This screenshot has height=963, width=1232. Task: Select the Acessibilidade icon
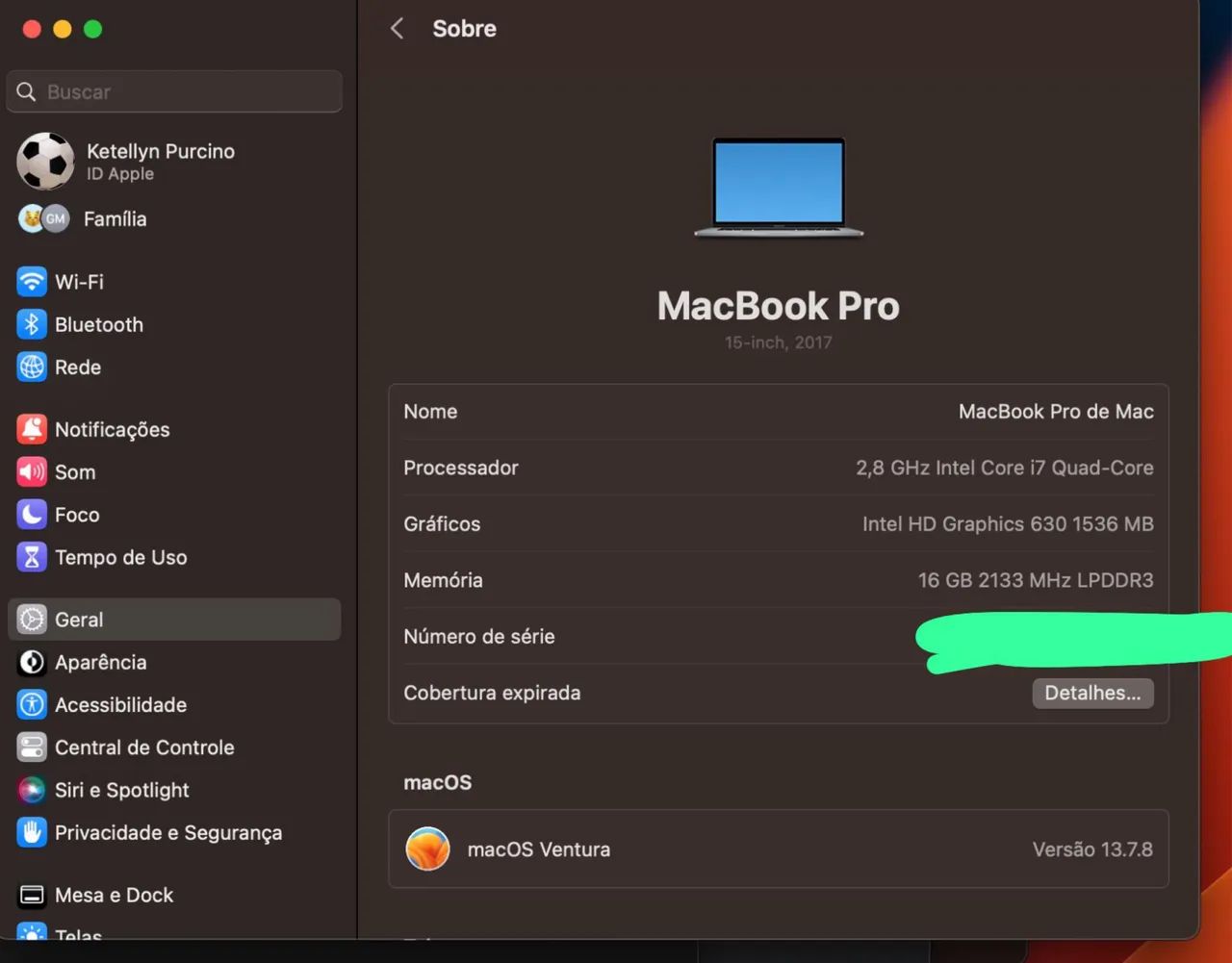(x=32, y=704)
